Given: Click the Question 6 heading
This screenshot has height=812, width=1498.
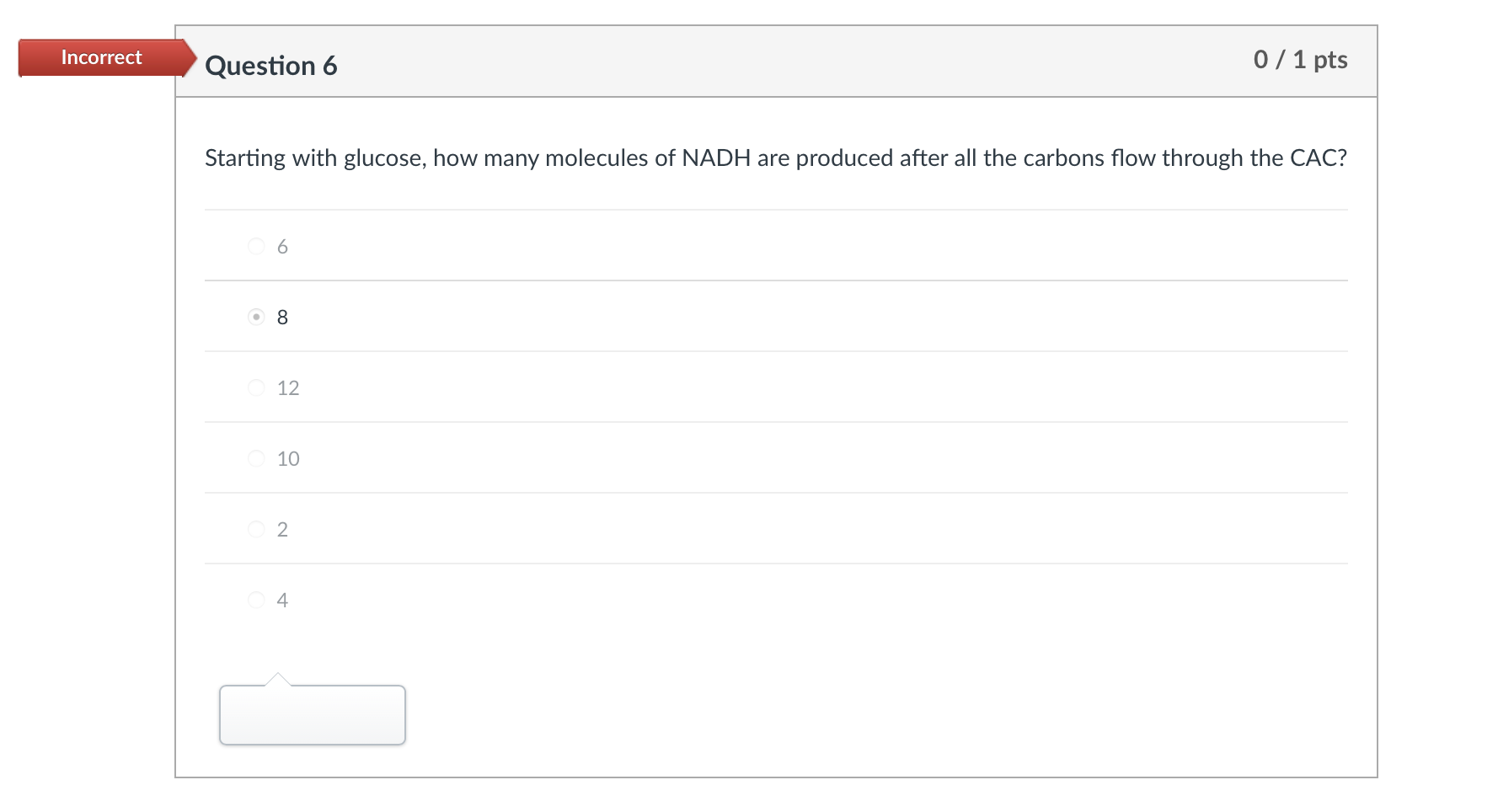Looking at the screenshot, I should 272,65.
